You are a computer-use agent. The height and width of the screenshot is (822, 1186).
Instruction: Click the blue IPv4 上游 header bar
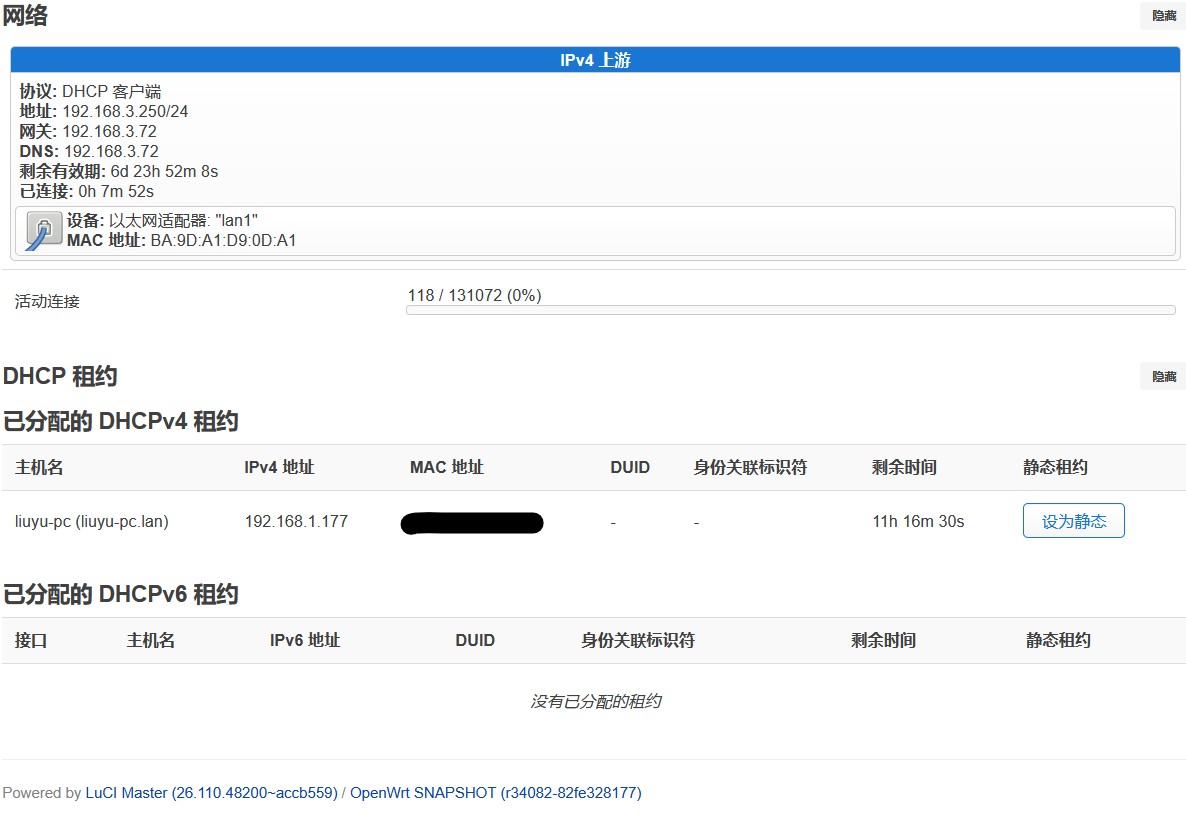tap(595, 60)
